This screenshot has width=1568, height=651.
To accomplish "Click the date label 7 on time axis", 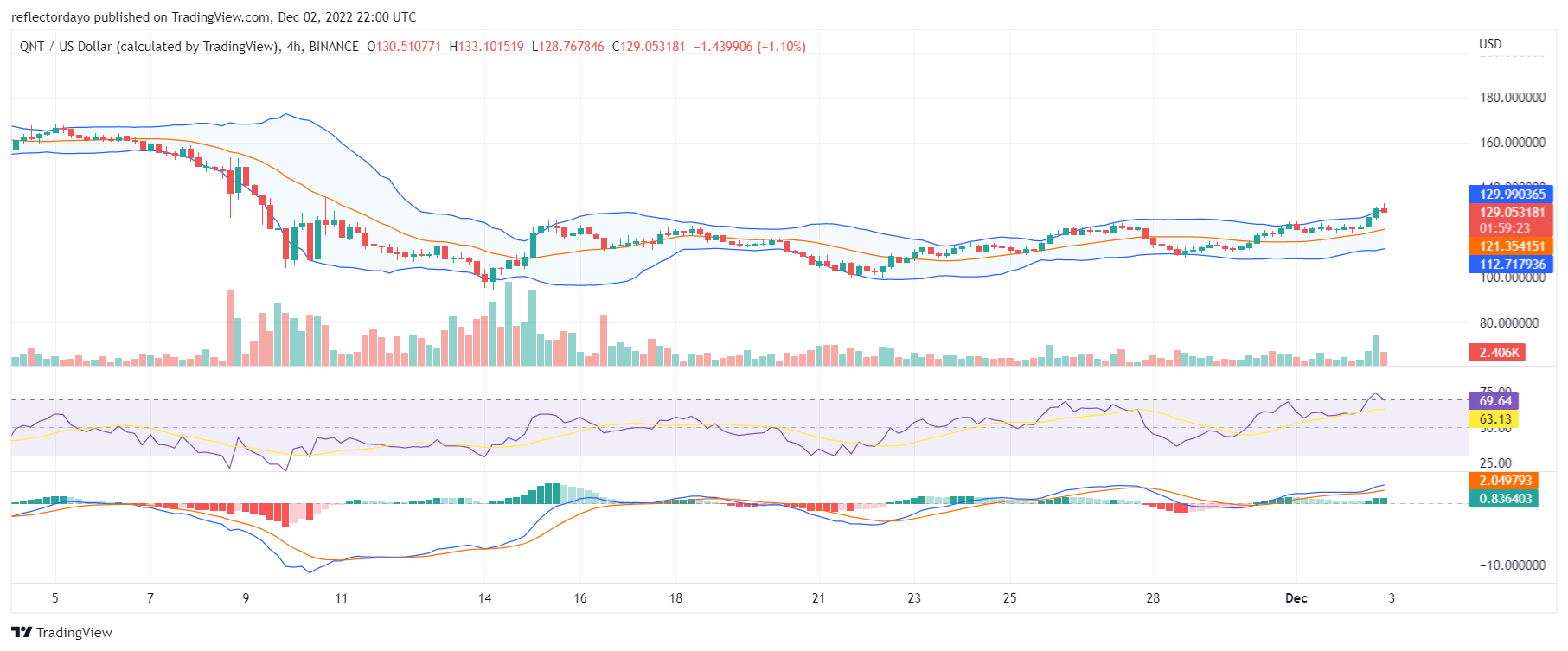I will click(x=150, y=598).
